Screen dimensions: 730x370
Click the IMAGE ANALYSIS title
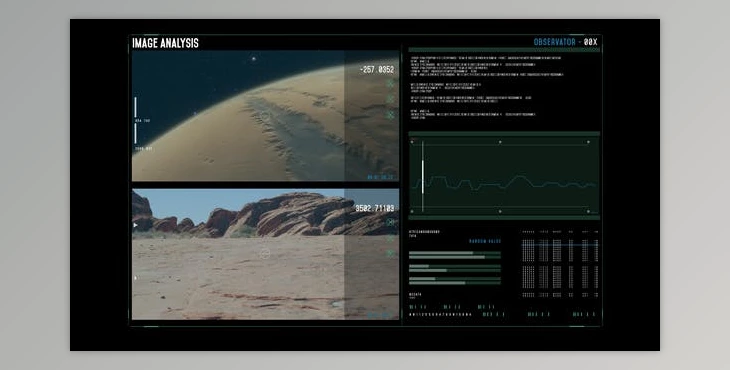coord(165,43)
